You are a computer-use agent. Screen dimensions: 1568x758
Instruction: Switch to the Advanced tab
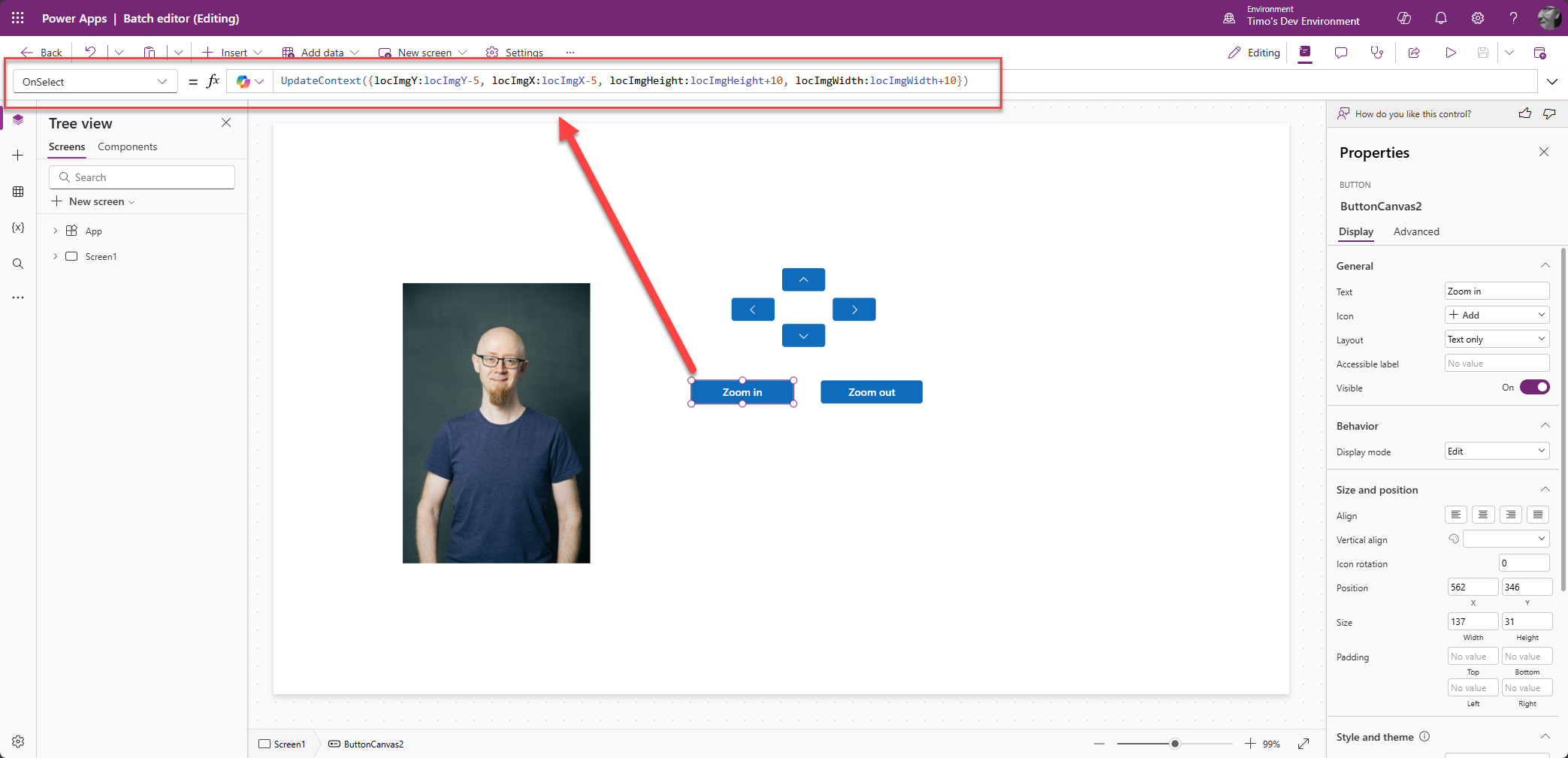pos(1415,231)
